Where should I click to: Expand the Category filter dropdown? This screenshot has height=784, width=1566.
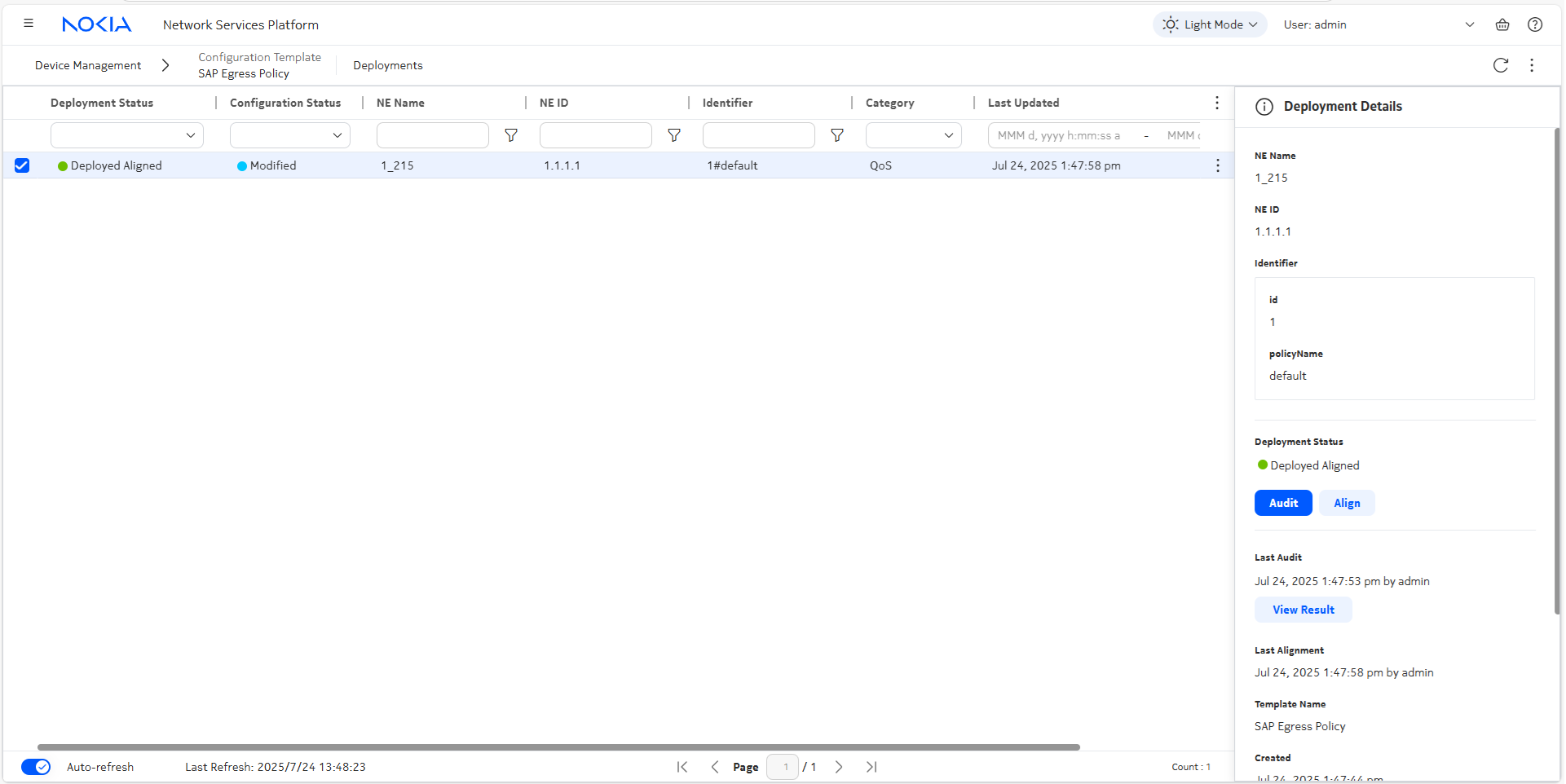click(913, 135)
